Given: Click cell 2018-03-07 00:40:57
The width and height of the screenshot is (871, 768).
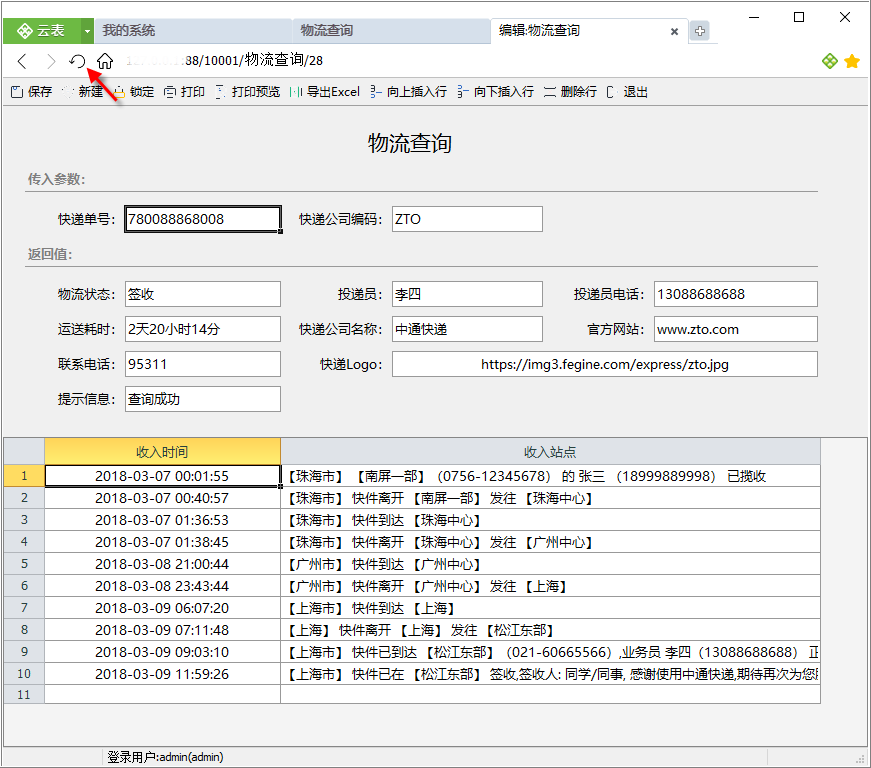Looking at the screenshot, I should [162, 498].
